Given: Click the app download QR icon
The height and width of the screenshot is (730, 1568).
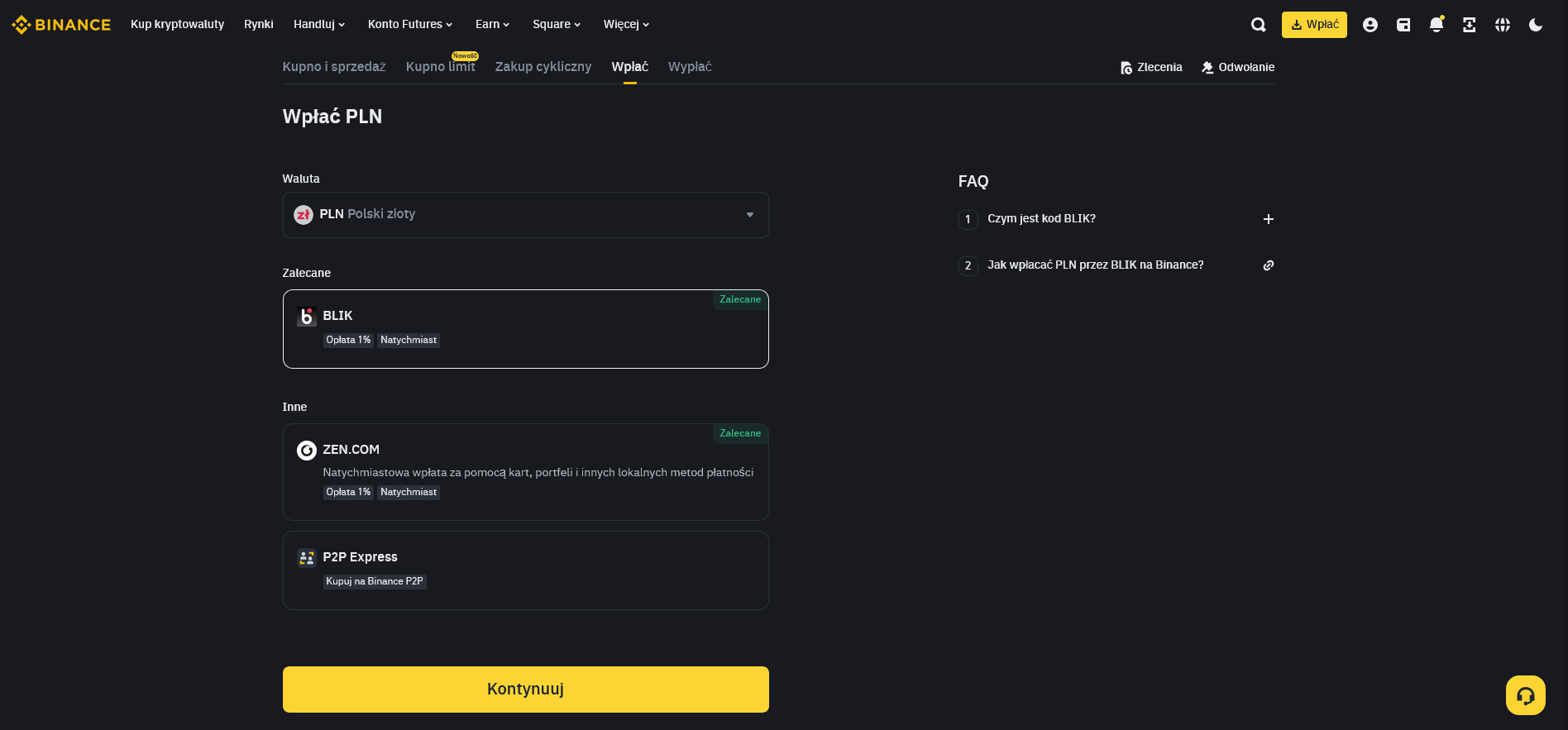Looking at the screenshot, I should coord(1470,25).
